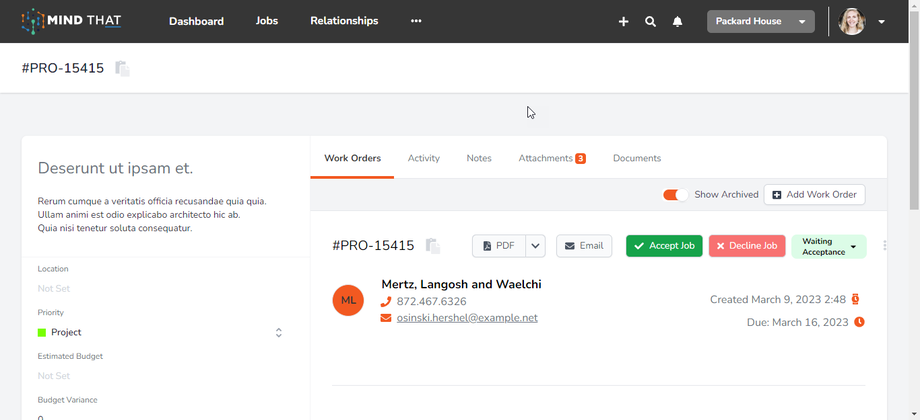
Task: Toggle the Show Archived switch
Action: [675, 195]
